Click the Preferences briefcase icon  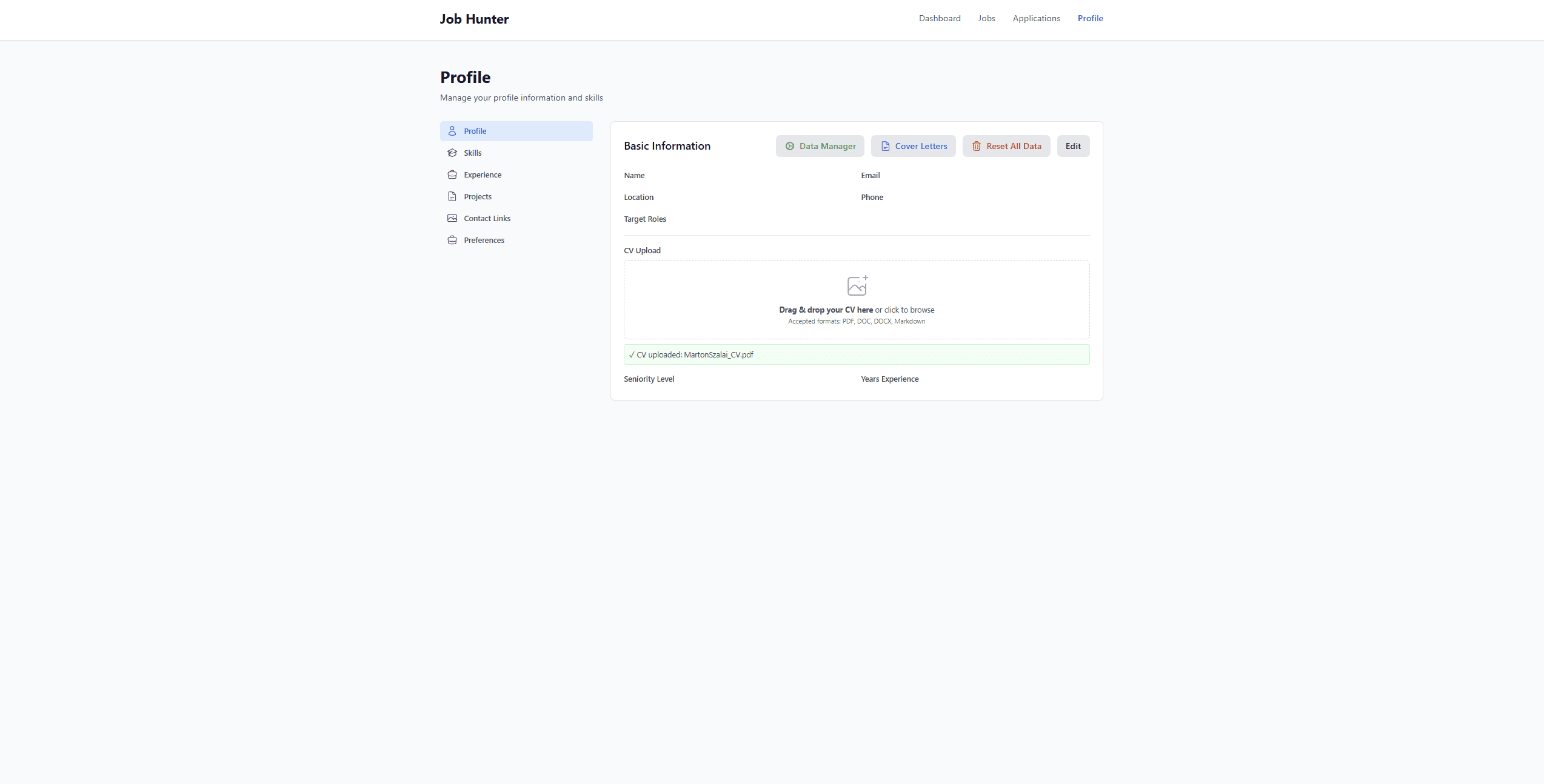point(452,240)
